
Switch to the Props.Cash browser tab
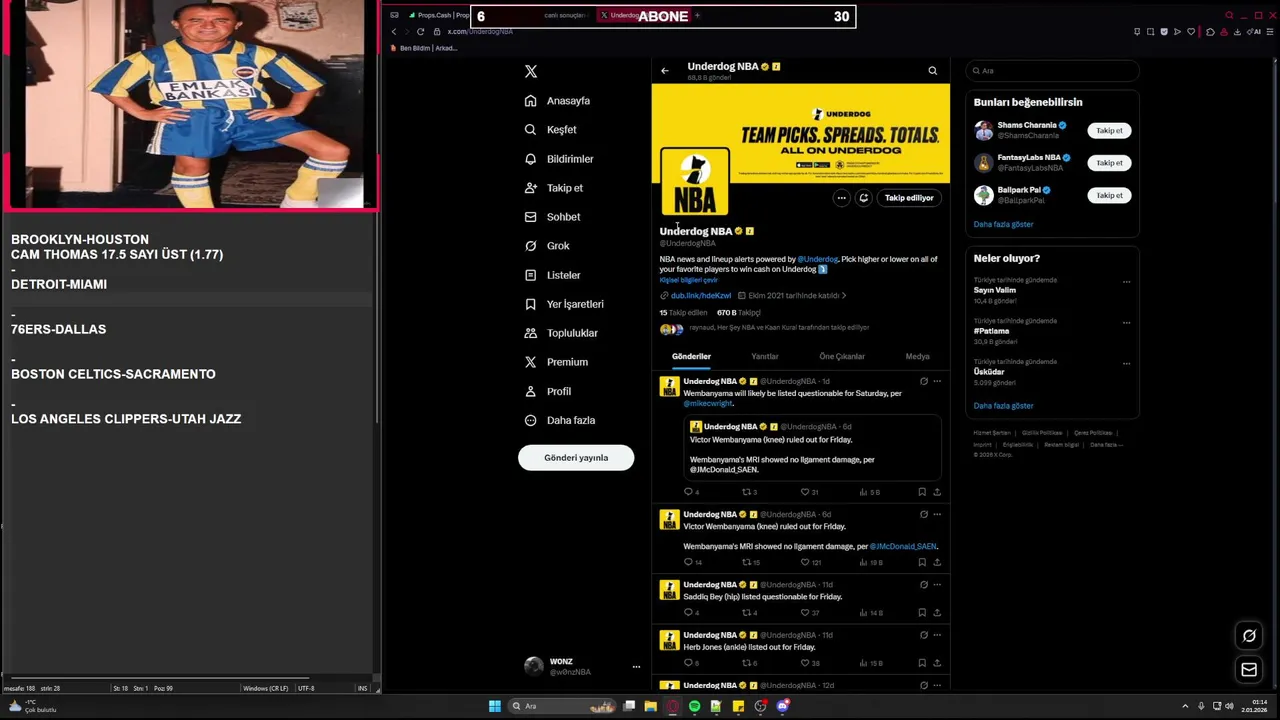point(437,15)
